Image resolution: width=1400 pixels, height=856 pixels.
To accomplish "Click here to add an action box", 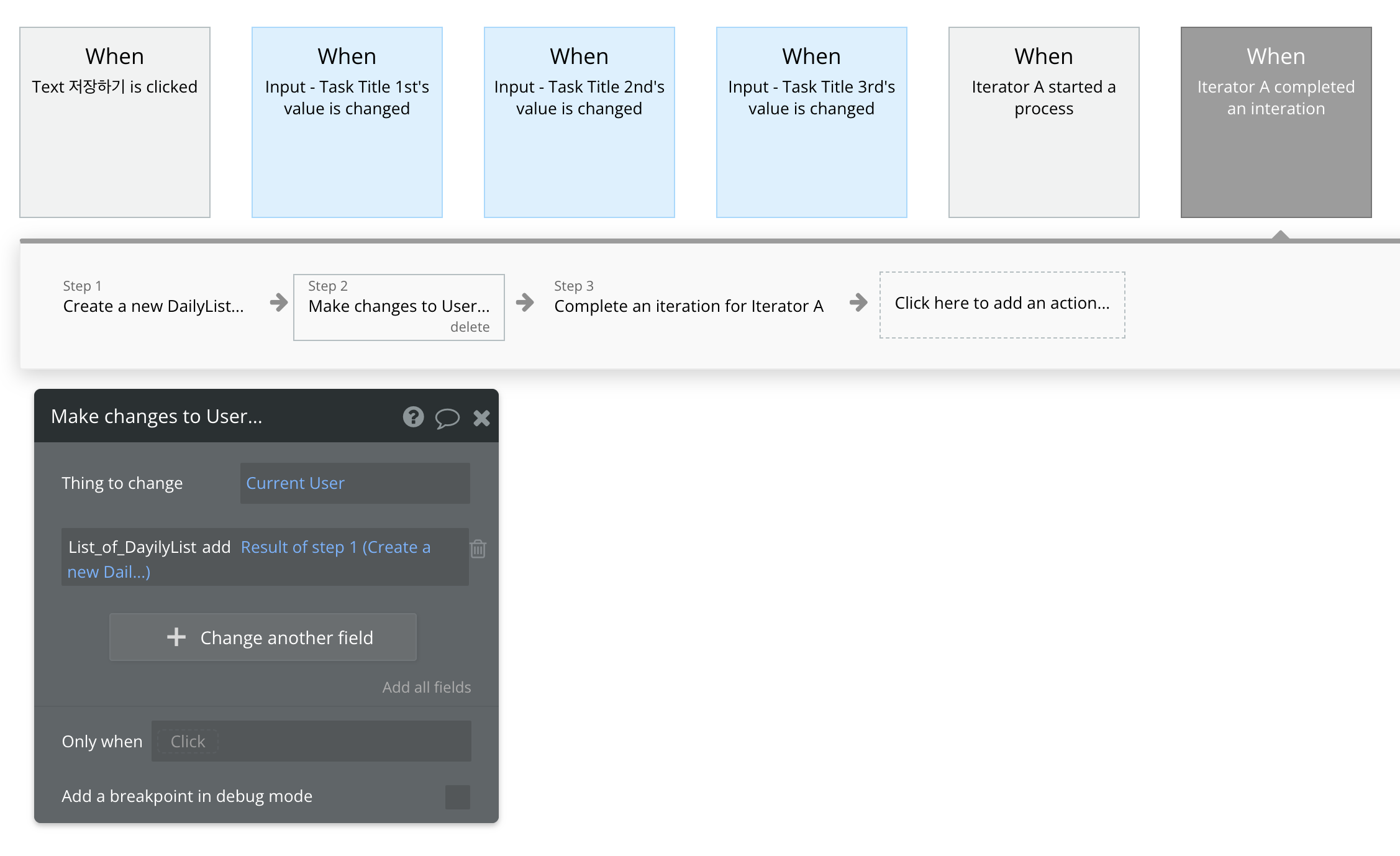I will pyautogui.click(x=1002, y=304).
